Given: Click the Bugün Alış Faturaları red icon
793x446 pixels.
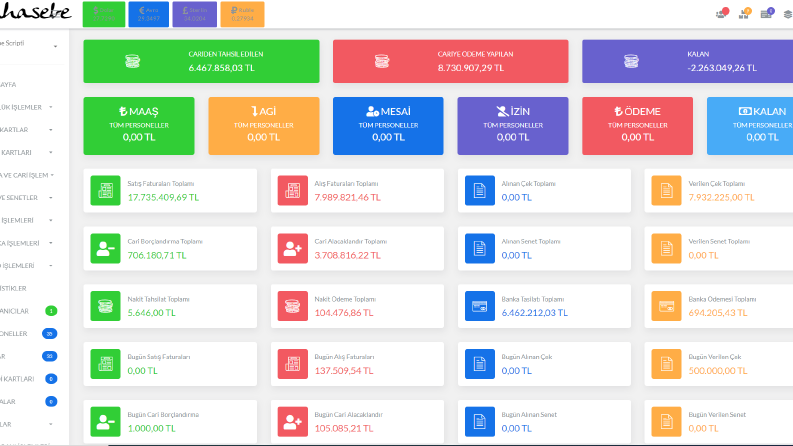Looking at the screenshot, I should pos(292,364).
